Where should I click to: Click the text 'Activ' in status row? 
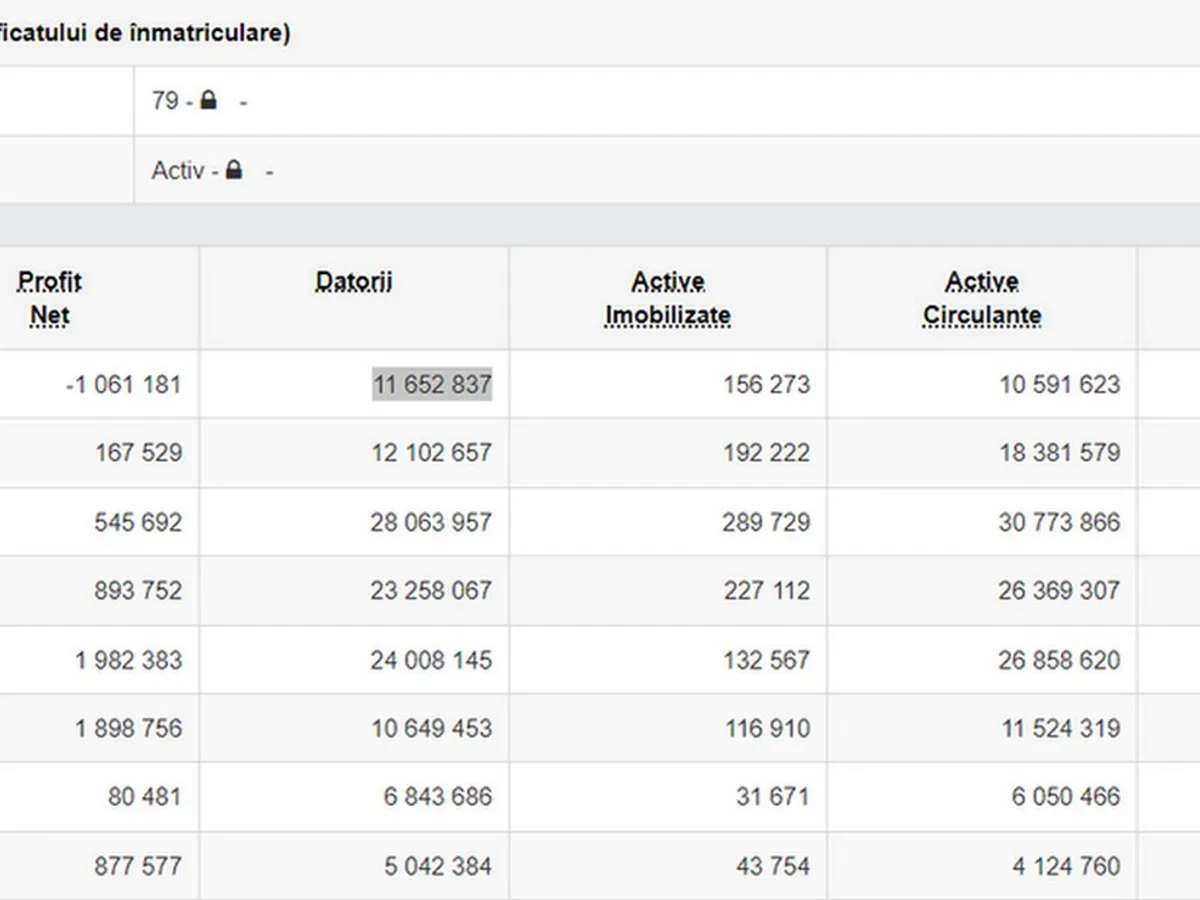[177, 170]
